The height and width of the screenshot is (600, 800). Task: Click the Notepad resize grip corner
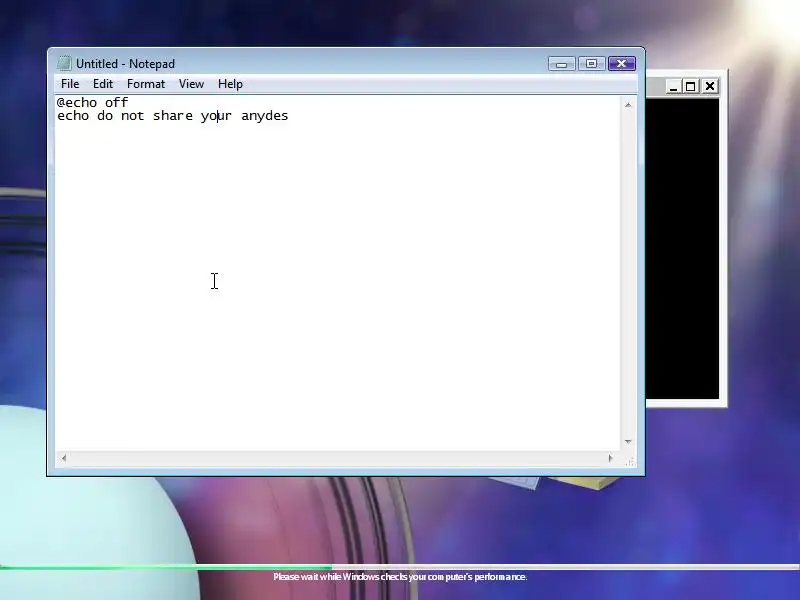pyautogui.click(x=630, y=461)
